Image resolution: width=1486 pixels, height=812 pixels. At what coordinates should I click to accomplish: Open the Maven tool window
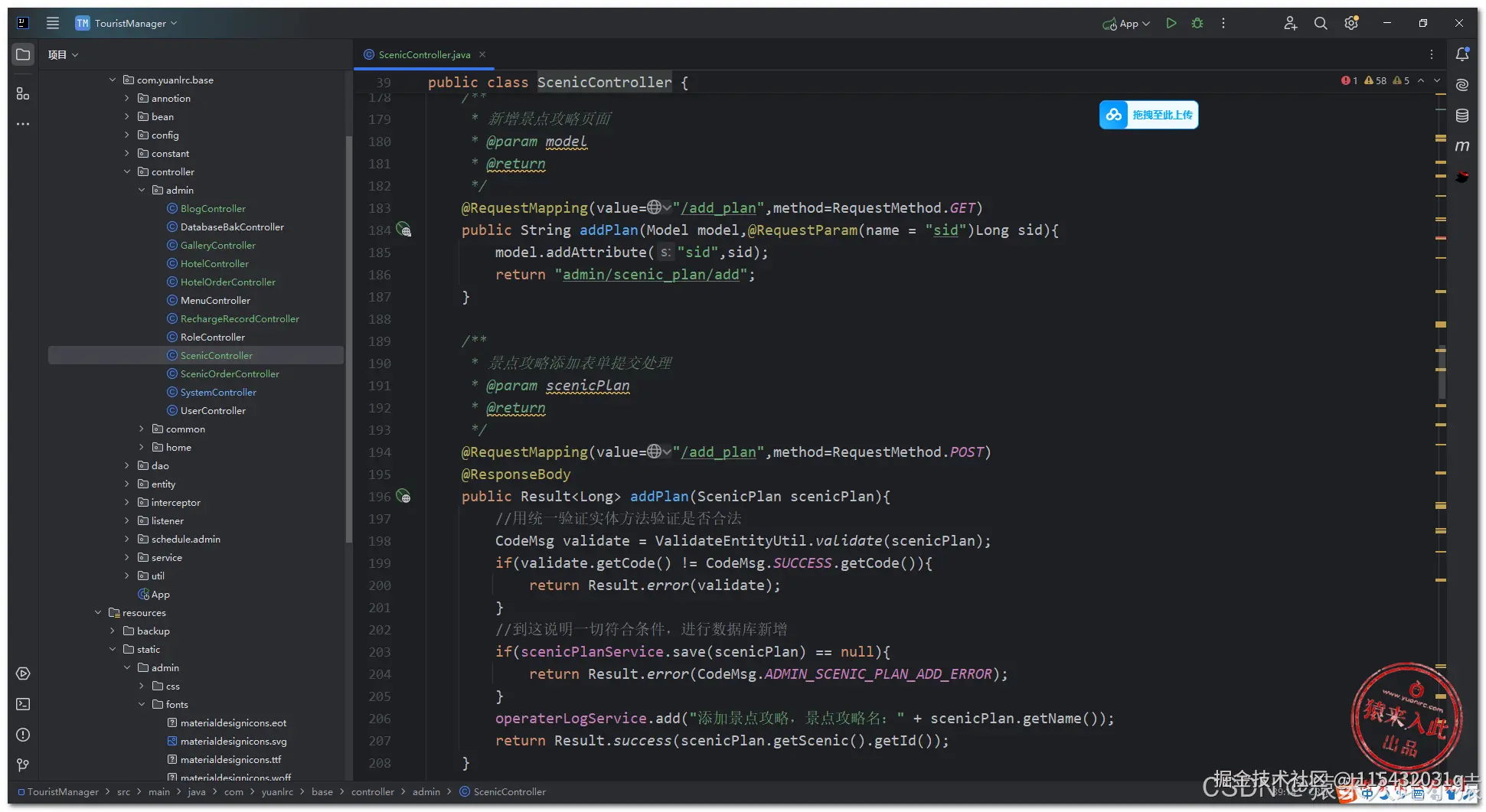[1462, 146]
